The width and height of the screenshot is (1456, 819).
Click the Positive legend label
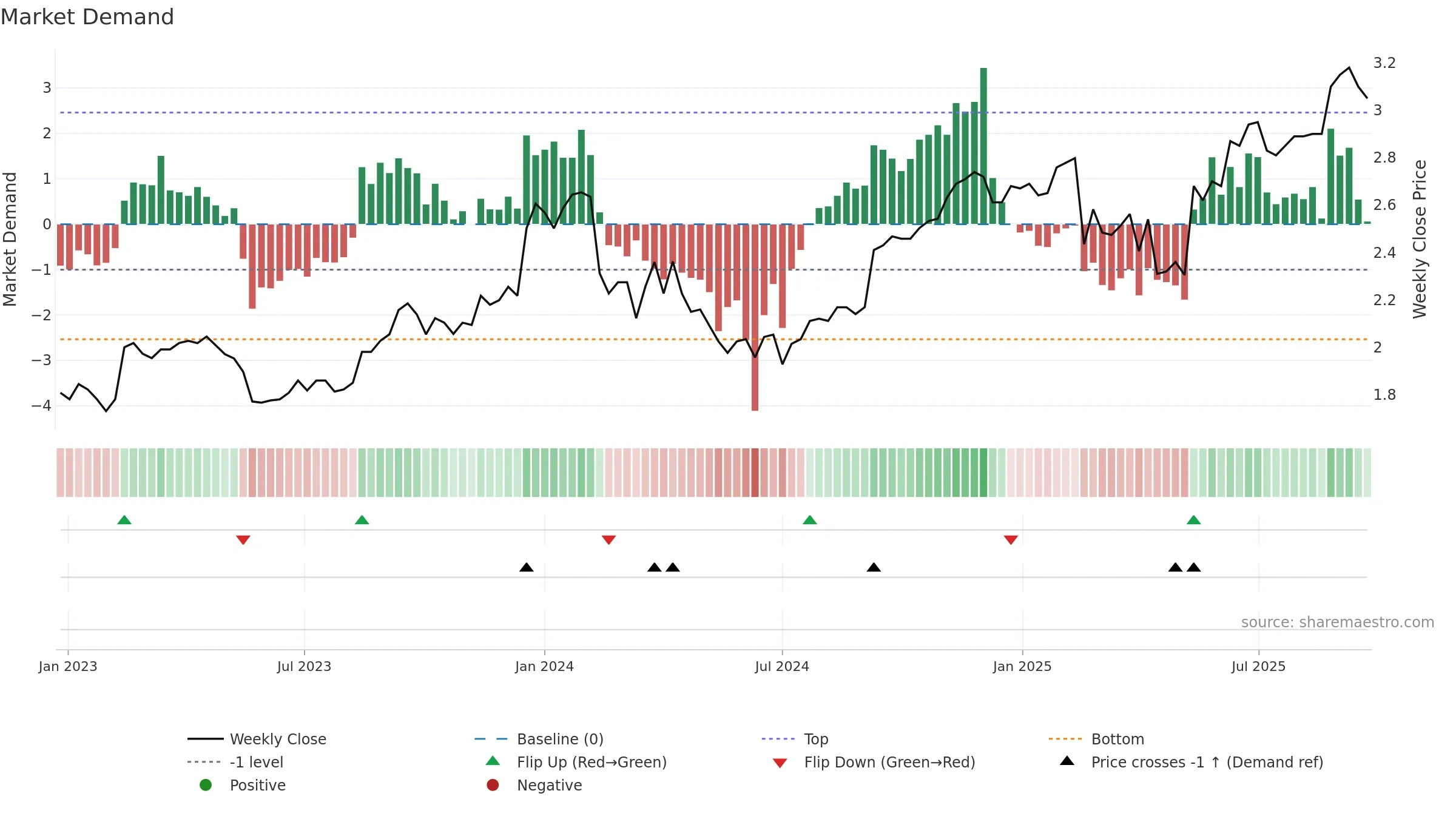click(x=257, y=785)
